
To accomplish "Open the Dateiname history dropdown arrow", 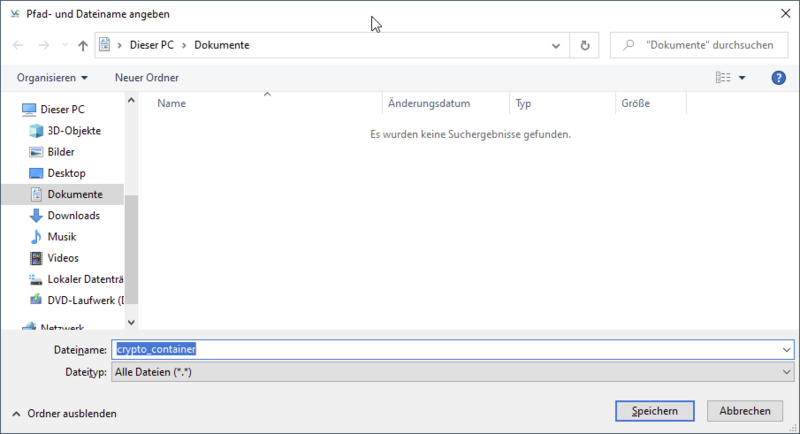I will (787, 350).
